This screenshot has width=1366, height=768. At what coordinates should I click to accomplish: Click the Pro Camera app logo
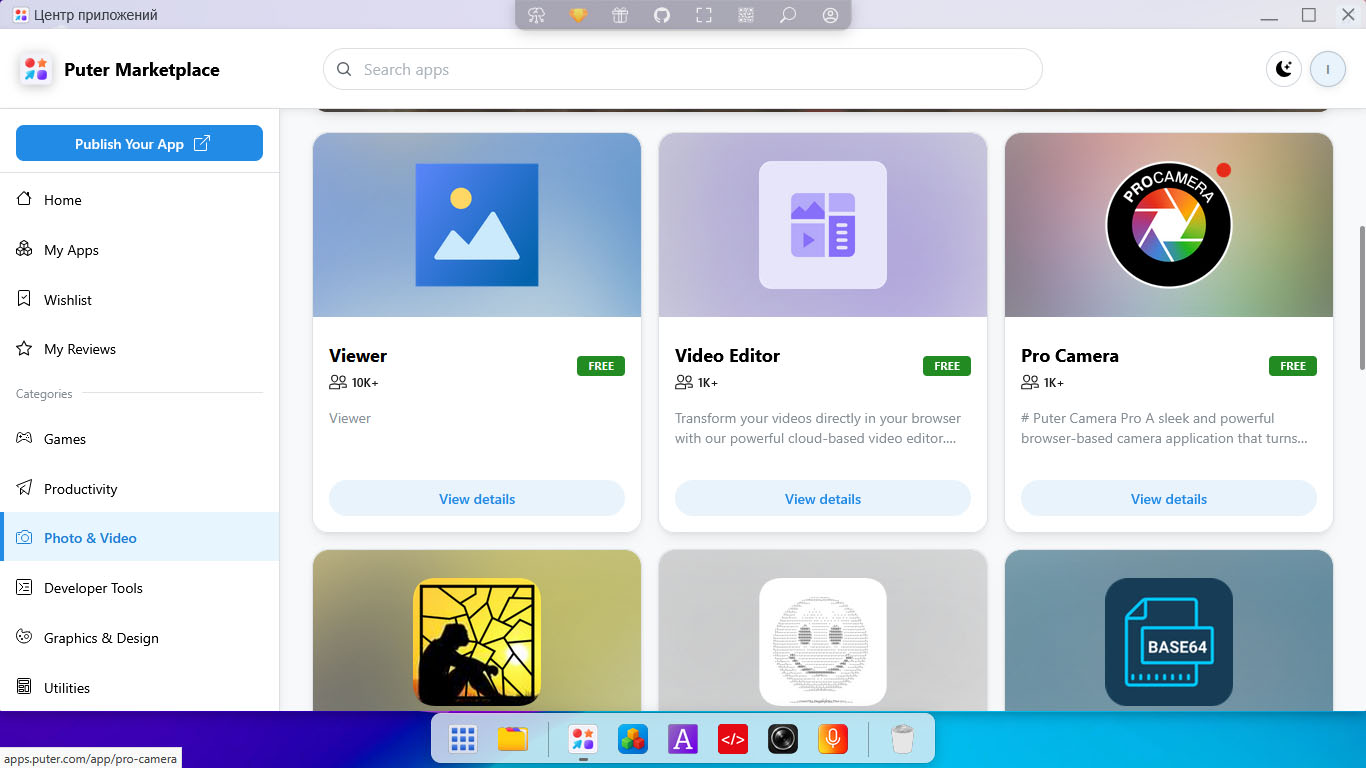point(1169,225)
